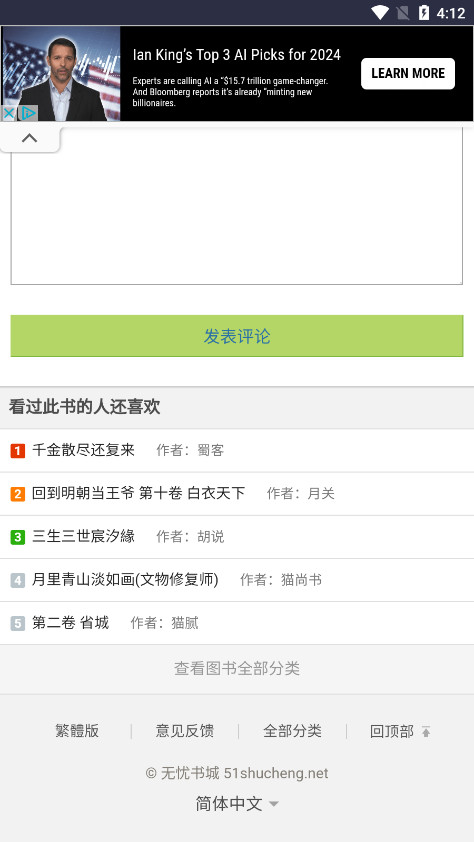The height and width of the screenshot is (842, 474).
Task: Open book 三生三世宸汐缘
Action: (83, 536)
